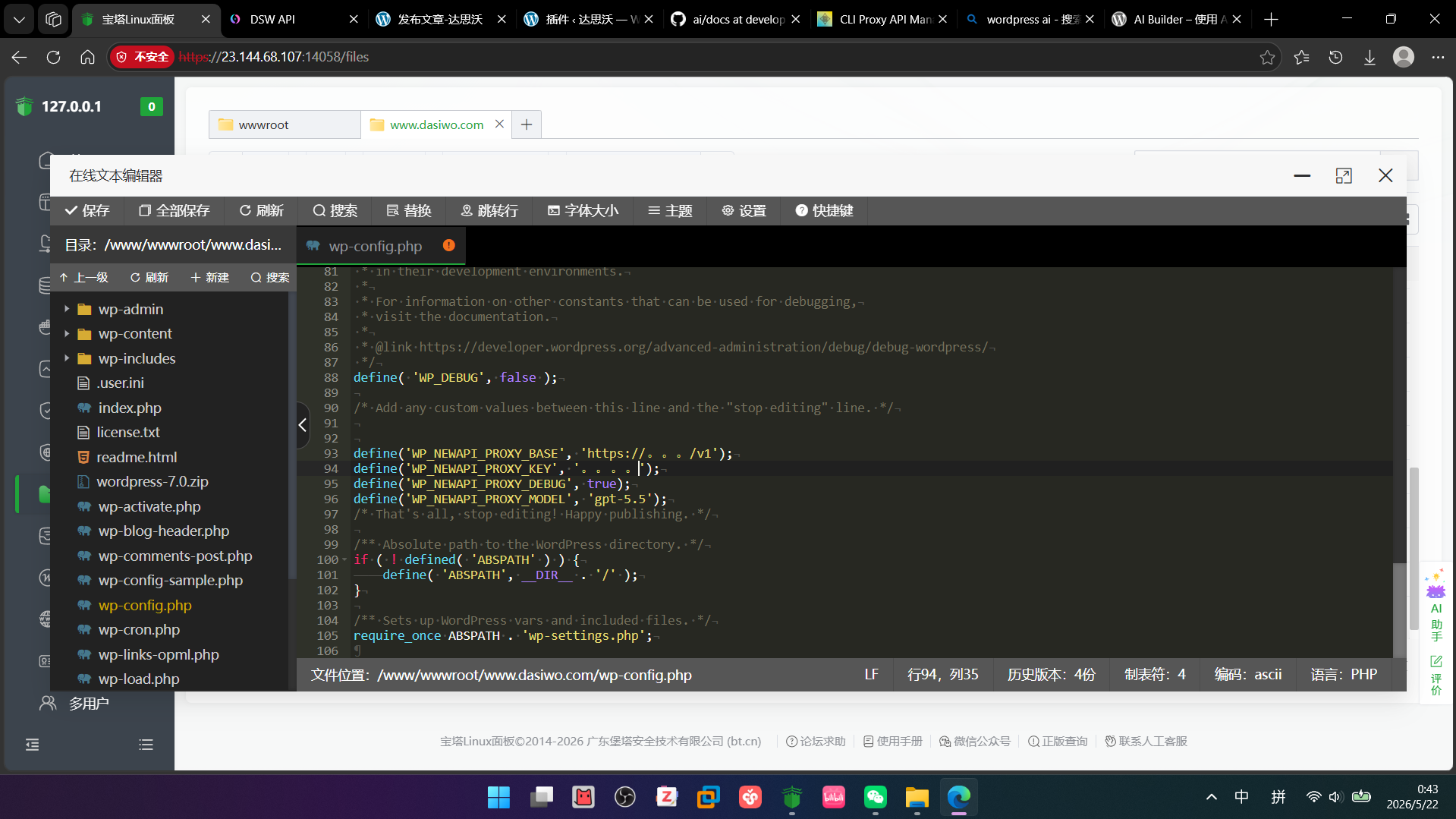Open browser downloads icon
The width and height of the screenshot is (1456, 819).
click(x=1370, y=57)
